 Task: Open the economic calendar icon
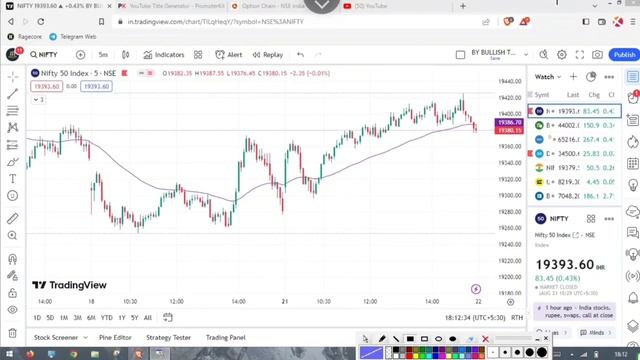coord(633,164)
